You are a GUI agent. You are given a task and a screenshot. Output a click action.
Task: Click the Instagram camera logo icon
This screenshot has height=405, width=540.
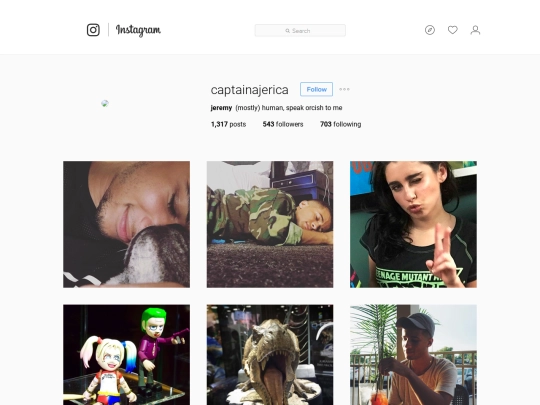pos(93,30)
